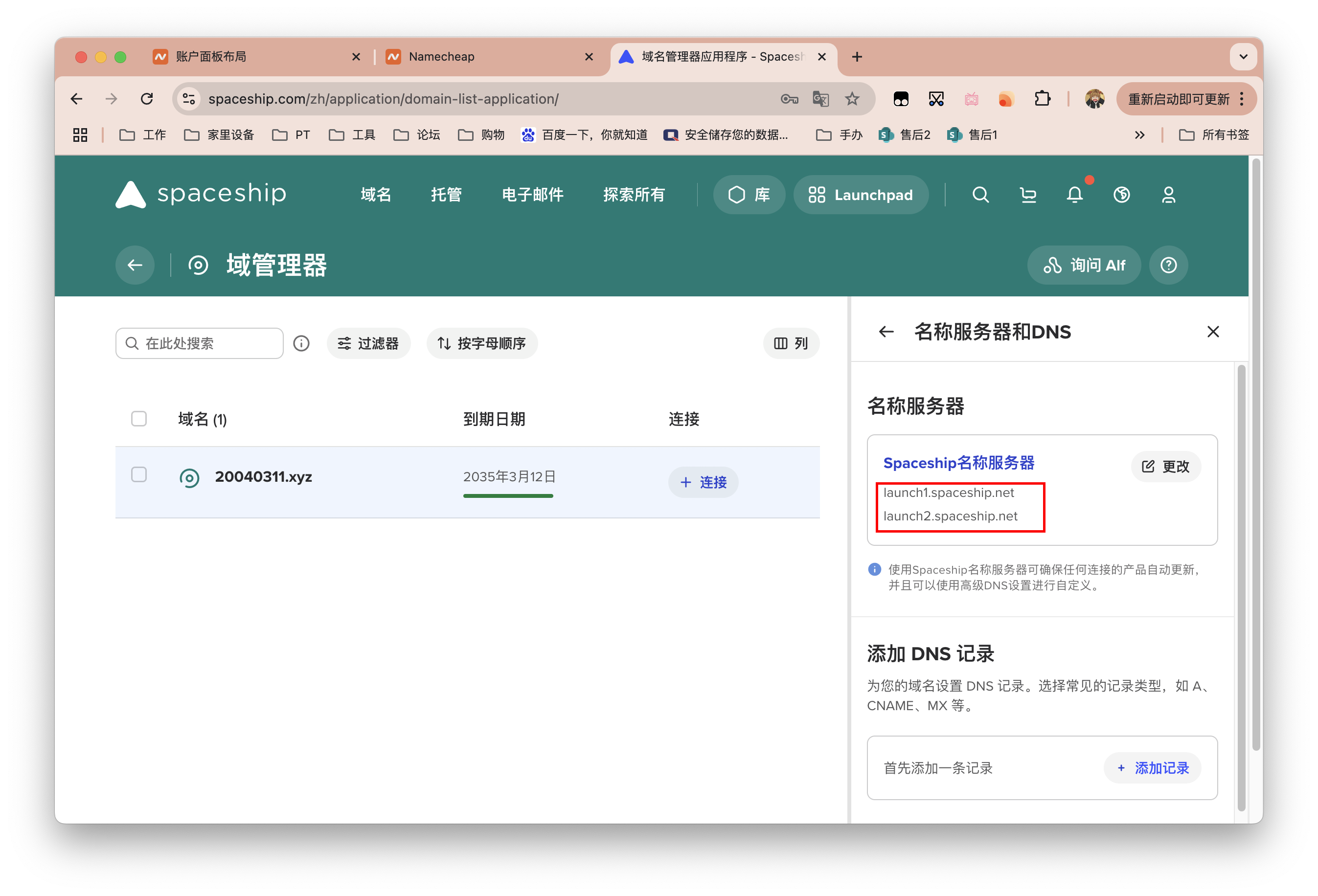Open the browser extensions puzzle icon
Image resolution: width=1318 pixels, height=896 pixels.
(1042, 99)
